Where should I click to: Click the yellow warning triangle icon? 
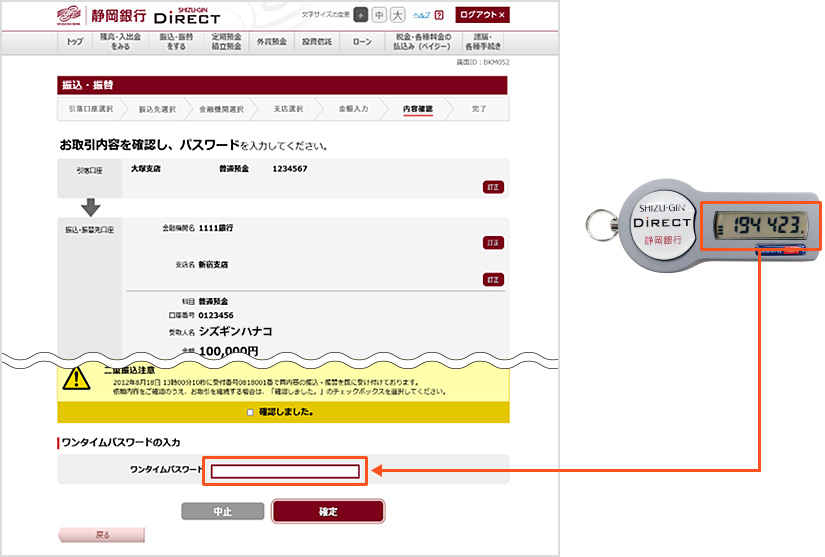[76, 378]
